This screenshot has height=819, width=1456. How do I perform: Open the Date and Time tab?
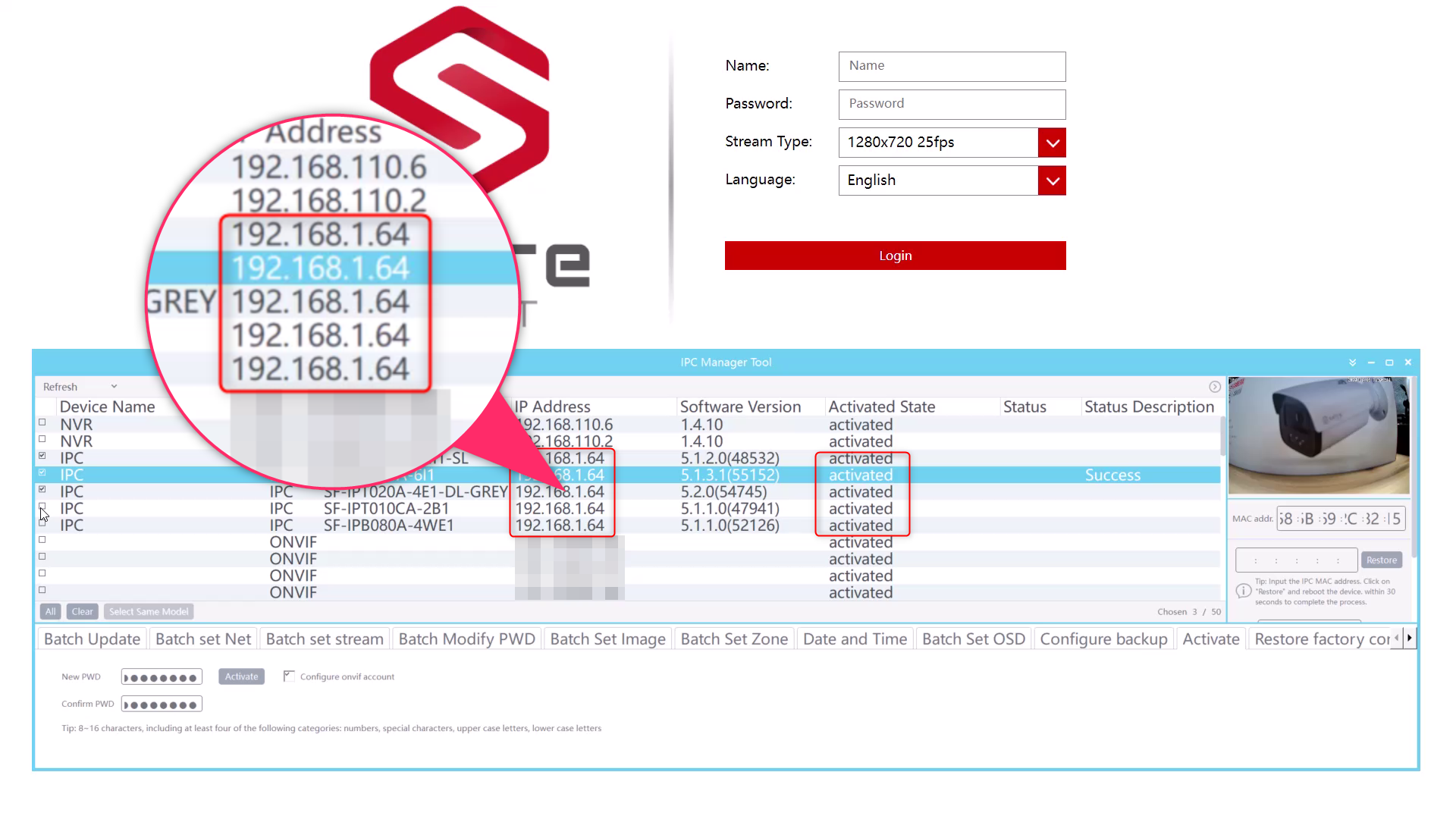[x=855, y=639]
